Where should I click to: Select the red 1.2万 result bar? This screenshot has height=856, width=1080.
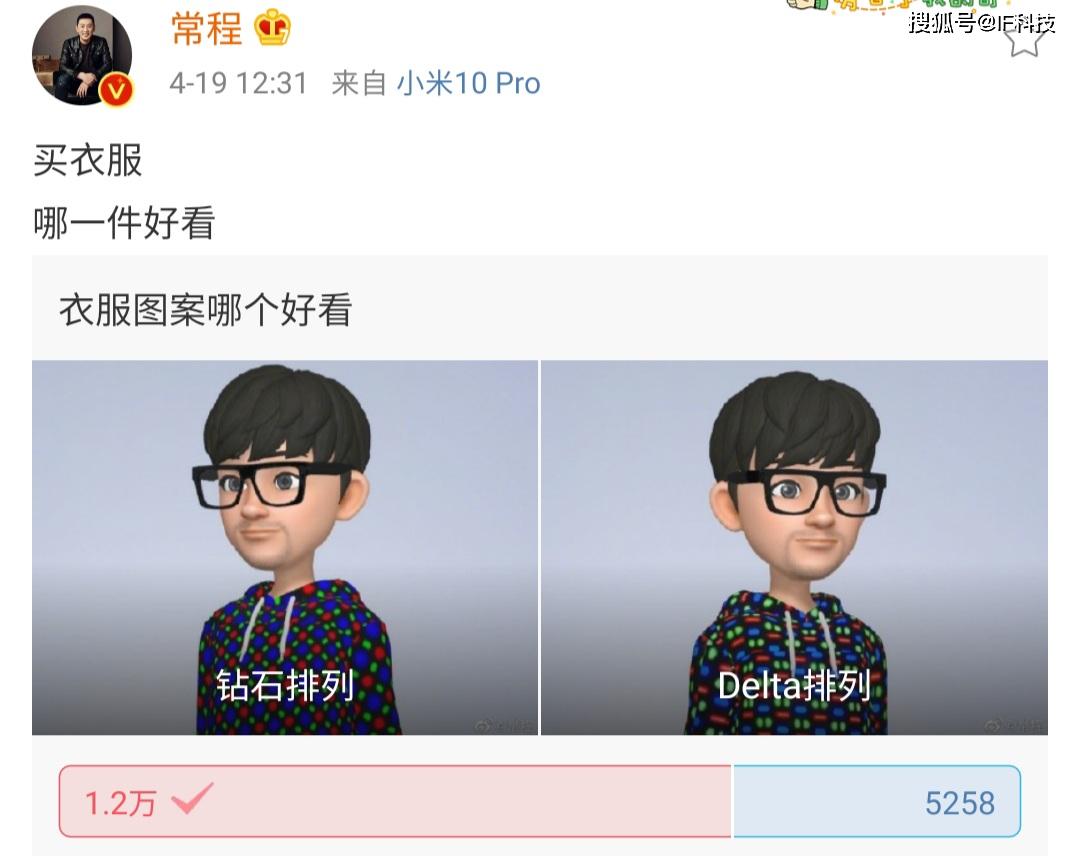395,802
